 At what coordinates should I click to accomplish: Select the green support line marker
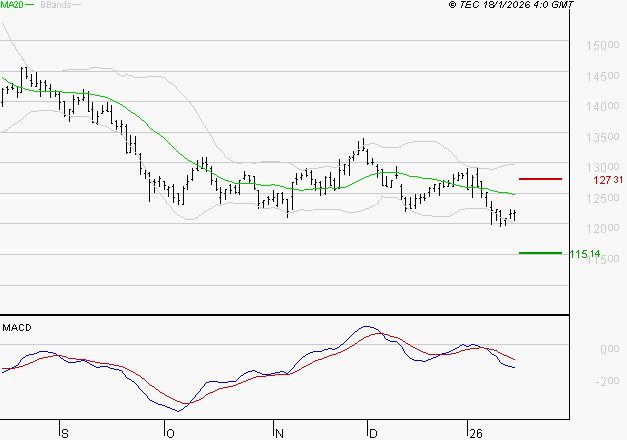[x=540, y=253]
